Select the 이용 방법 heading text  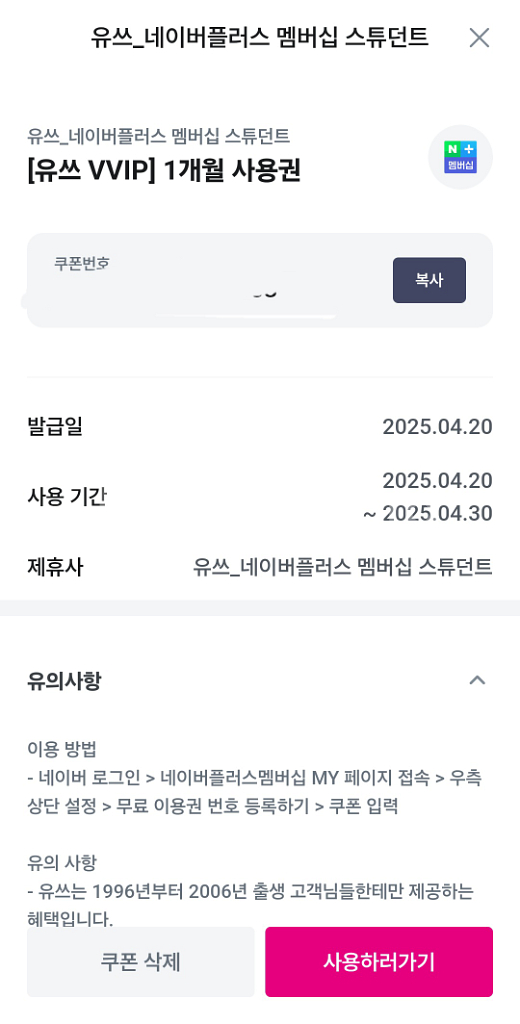60,749
